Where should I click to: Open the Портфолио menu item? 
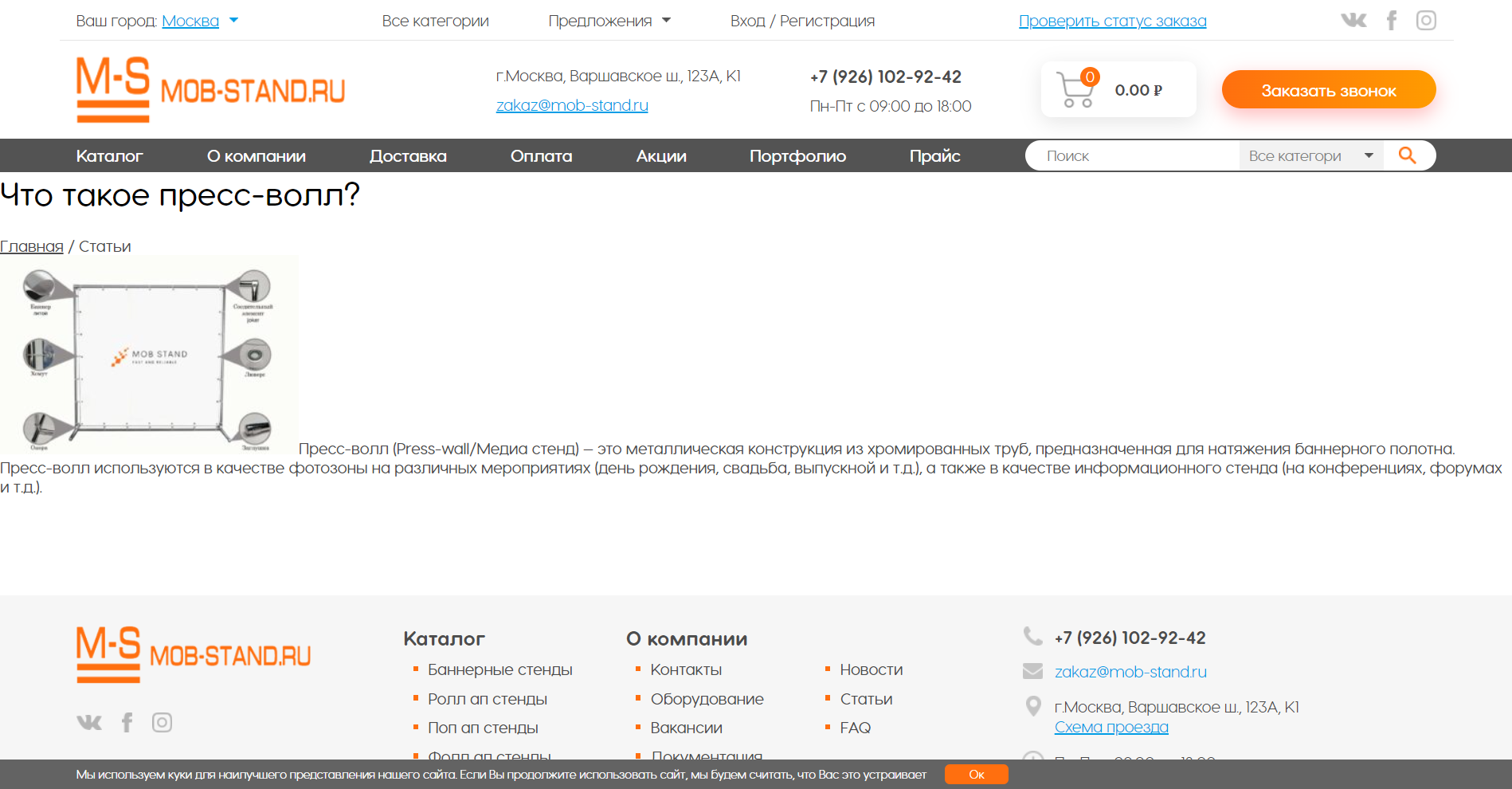pyautogui.click(x=797, y=156)
